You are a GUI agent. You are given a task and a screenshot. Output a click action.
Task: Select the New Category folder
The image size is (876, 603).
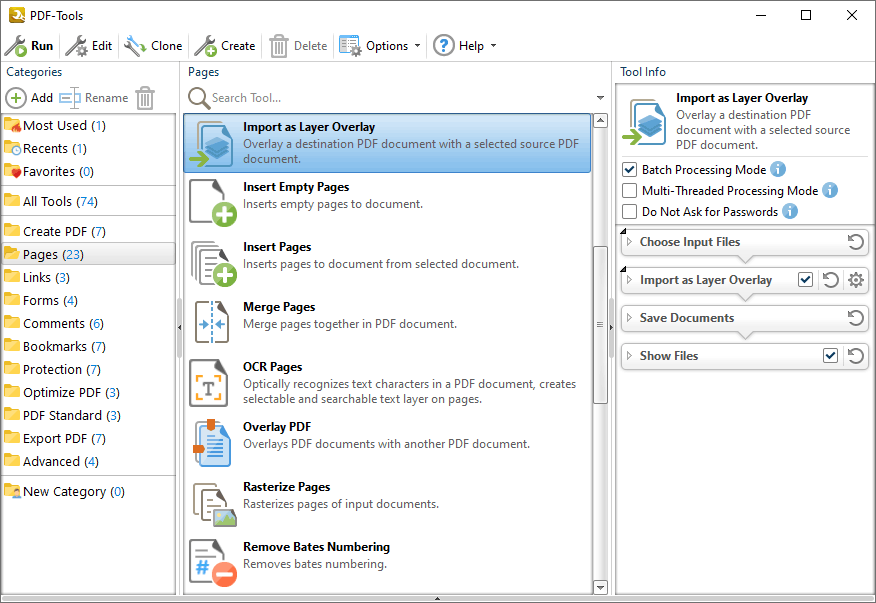coord(88,491)
